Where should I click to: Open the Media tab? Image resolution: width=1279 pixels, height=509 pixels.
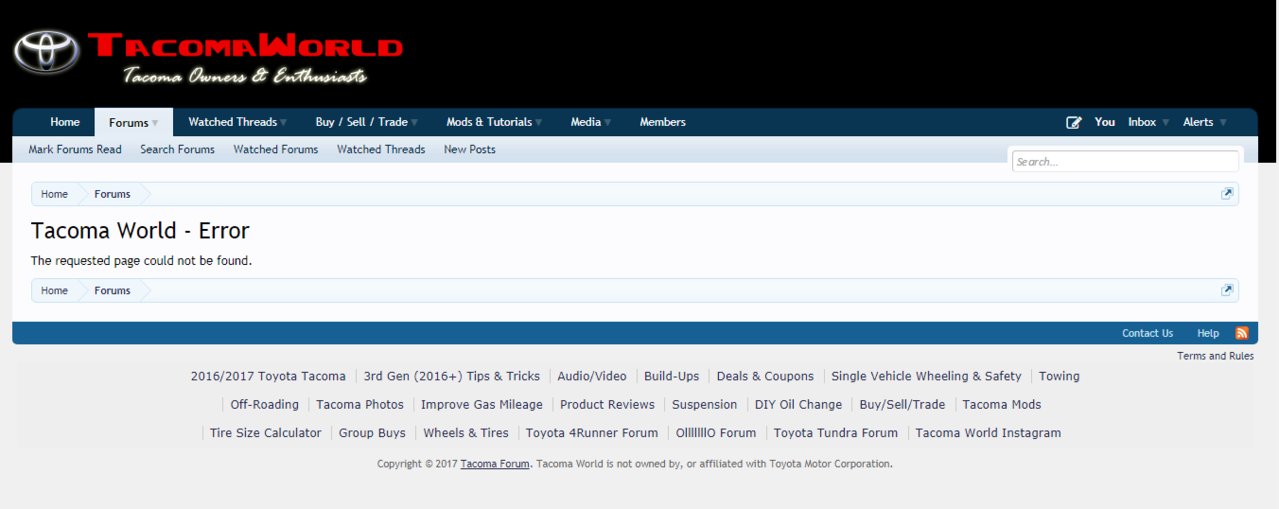click(x=586, y=122)
